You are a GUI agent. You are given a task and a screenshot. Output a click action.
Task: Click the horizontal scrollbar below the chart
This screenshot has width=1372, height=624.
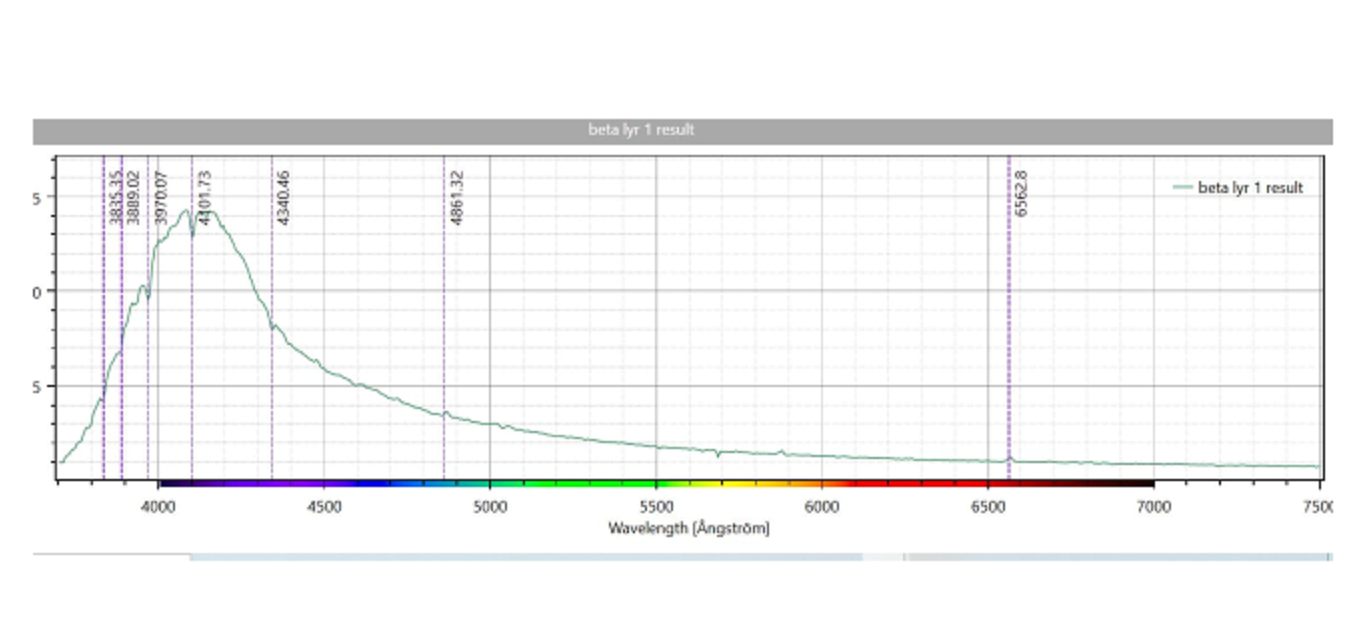(526, 557)
